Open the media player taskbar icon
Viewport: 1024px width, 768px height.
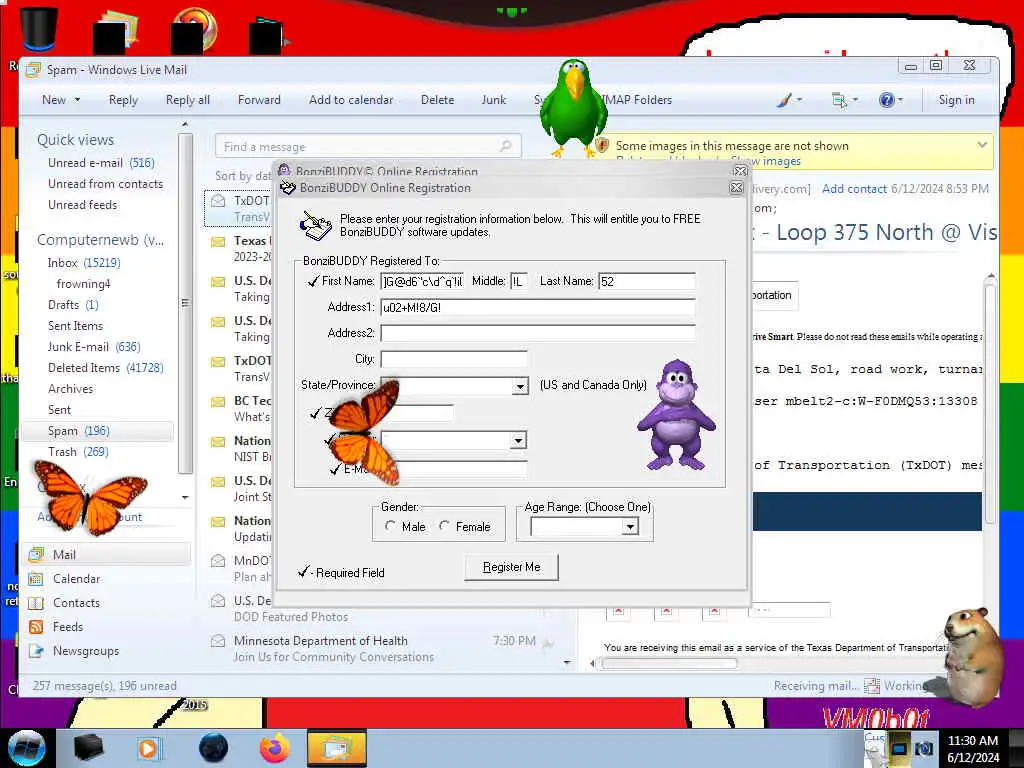tap(148, 748)
